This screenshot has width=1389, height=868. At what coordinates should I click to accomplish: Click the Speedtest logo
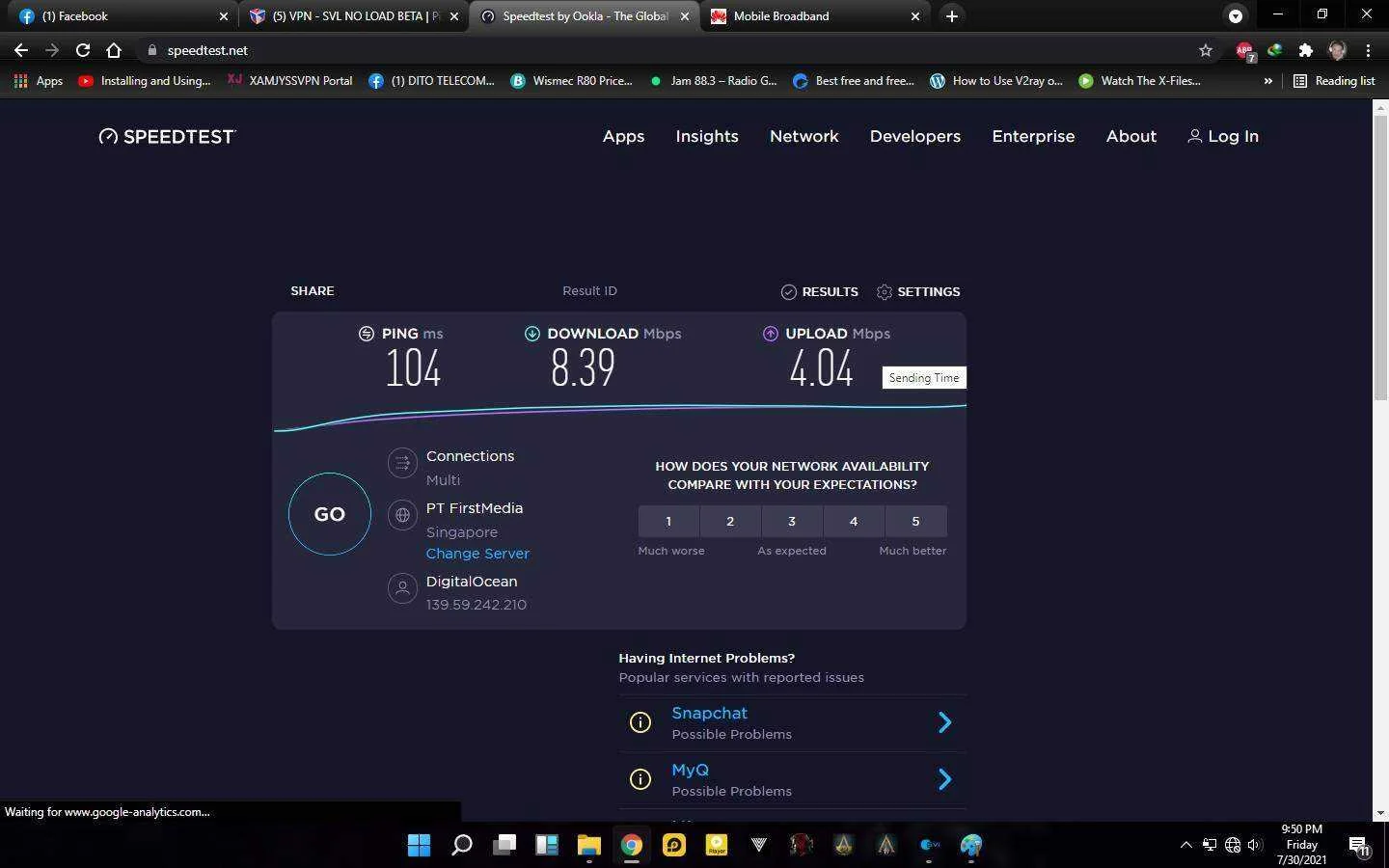tap(167, 136)
